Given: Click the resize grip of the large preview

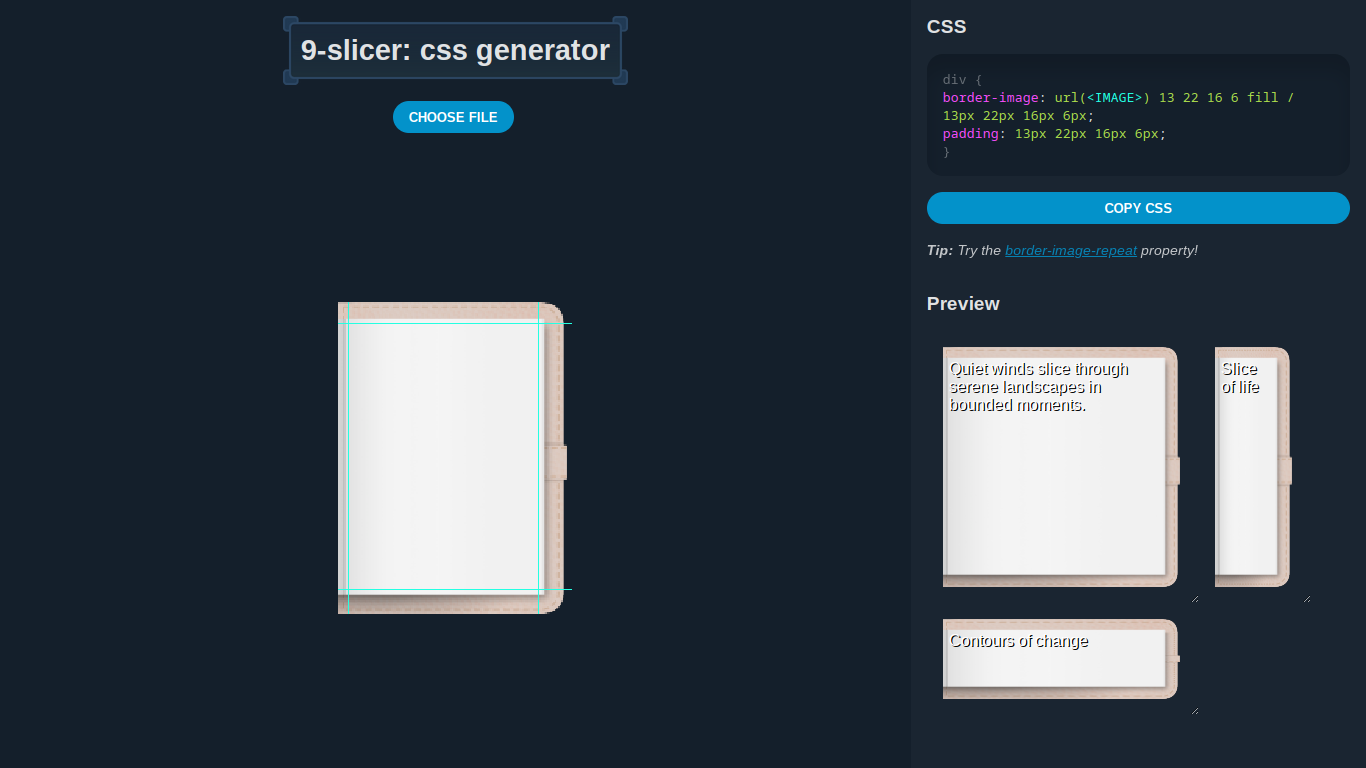Looking at the screenshot, I should pos(1195,597).
